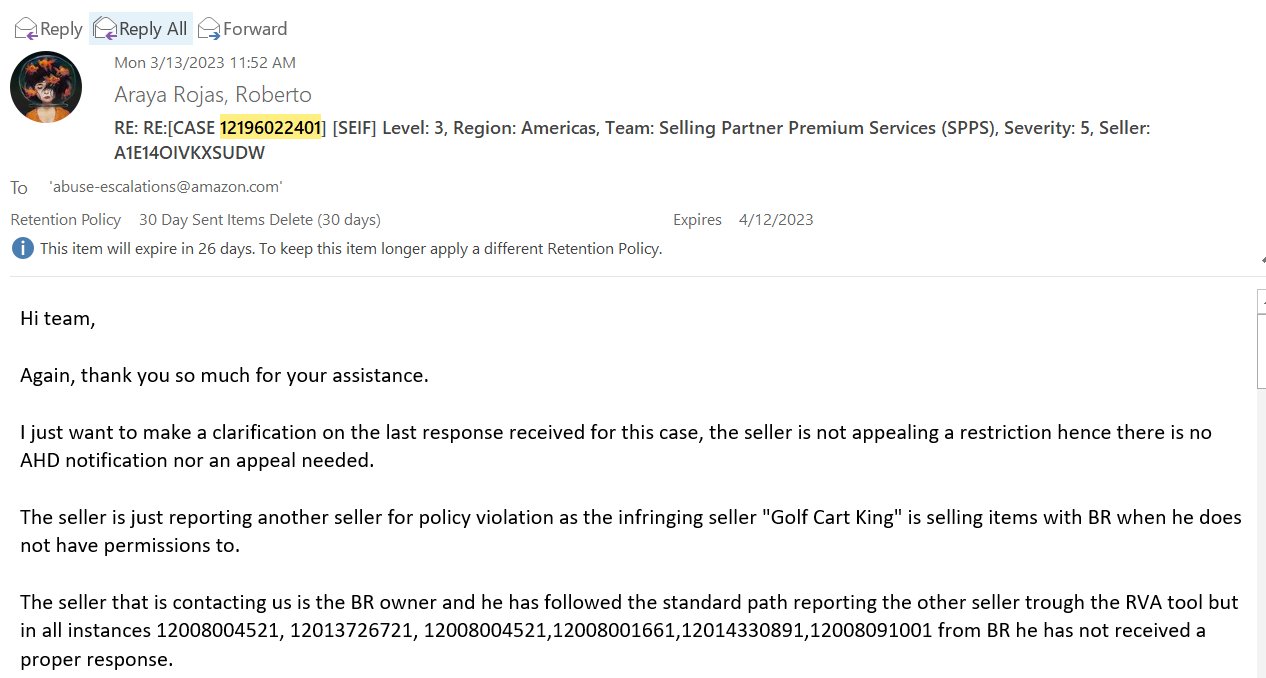
Task: Click the Retention Policy label
Action: click(x=66, y=219)
